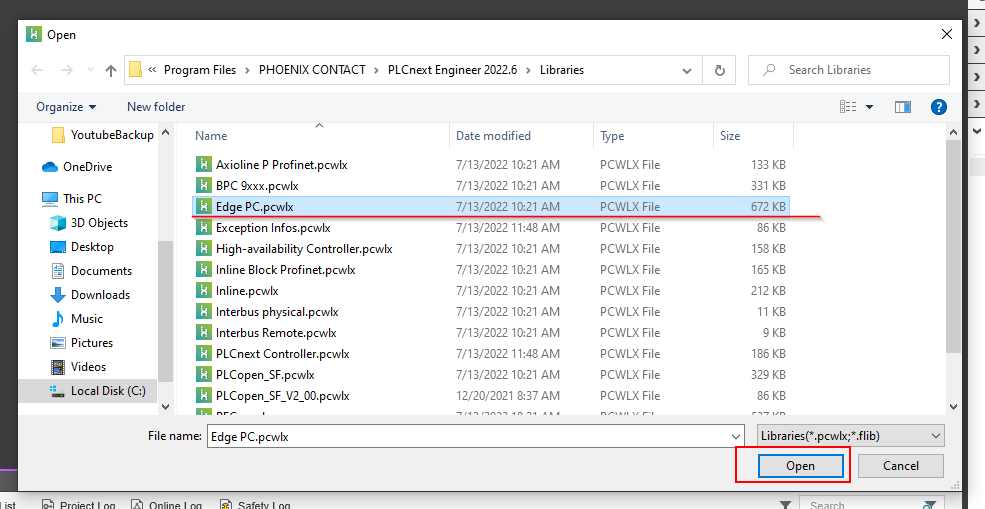Select YoutubeBackup folder in navigation pane
Viewport: 985px width, 509px height.
103,135
